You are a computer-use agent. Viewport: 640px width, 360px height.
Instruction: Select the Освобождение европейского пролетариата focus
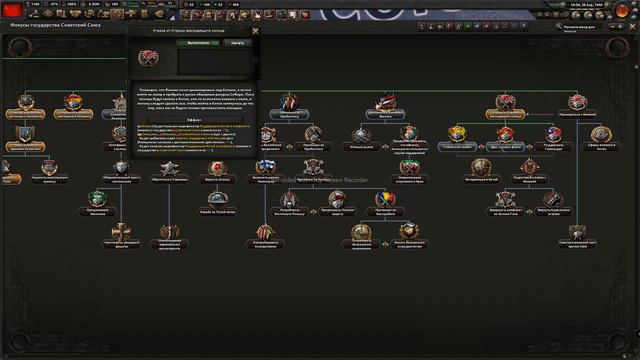click(x=169, y=237)
